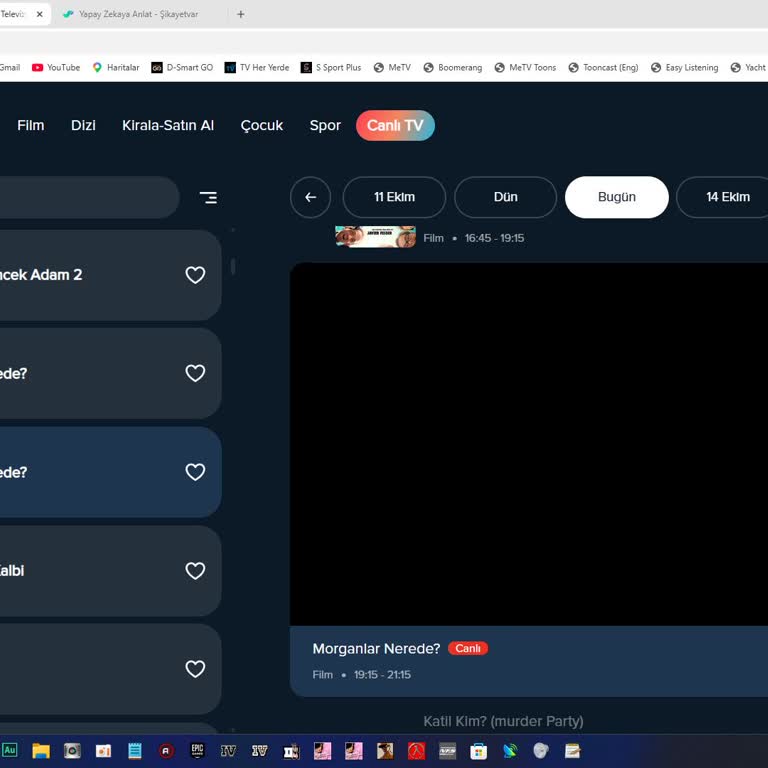Open the Kirala-Satın Al menu

click(x=168, y=125)
